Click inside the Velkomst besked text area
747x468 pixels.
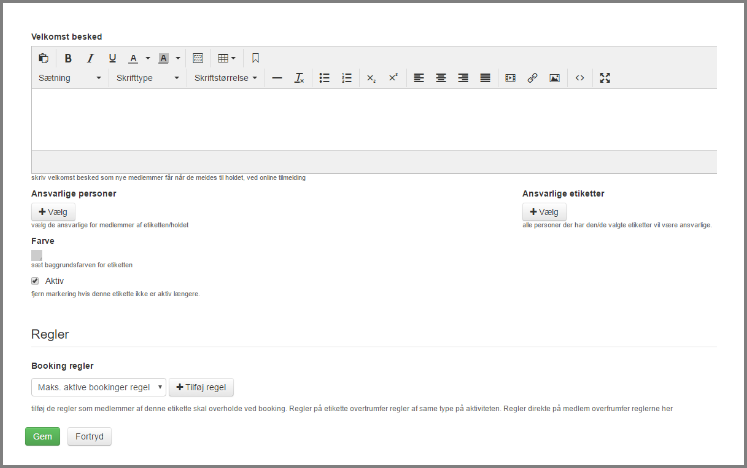374,119
